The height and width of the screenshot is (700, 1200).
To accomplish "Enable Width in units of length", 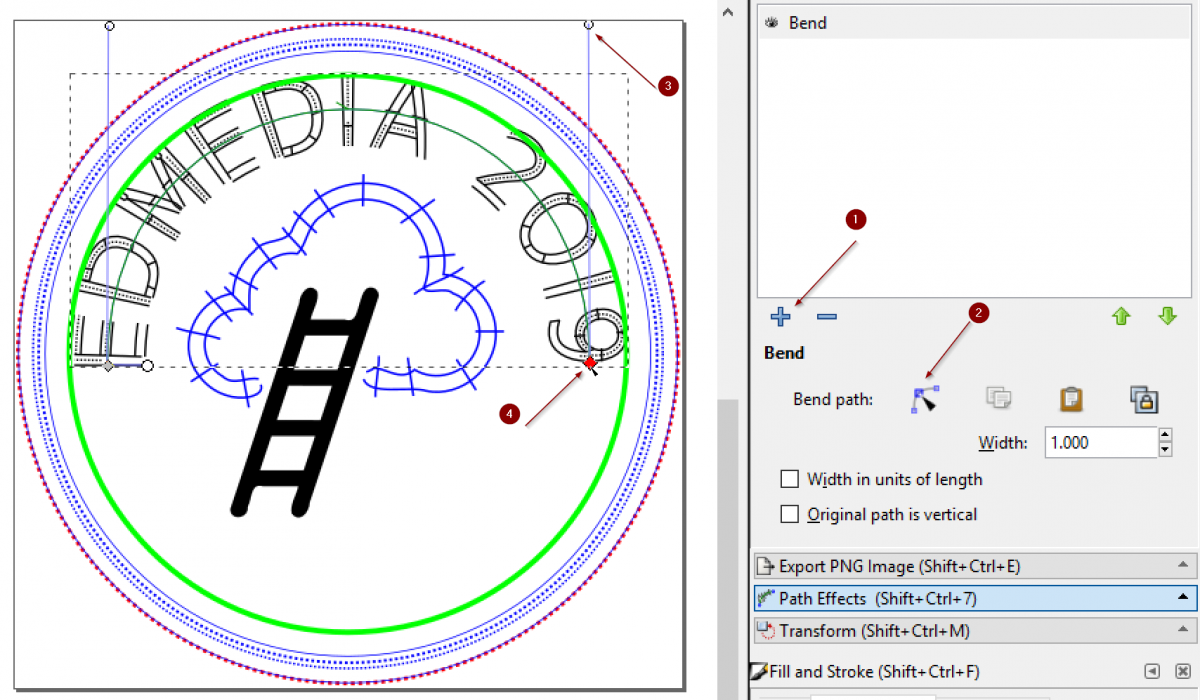I will pos(790,479).
